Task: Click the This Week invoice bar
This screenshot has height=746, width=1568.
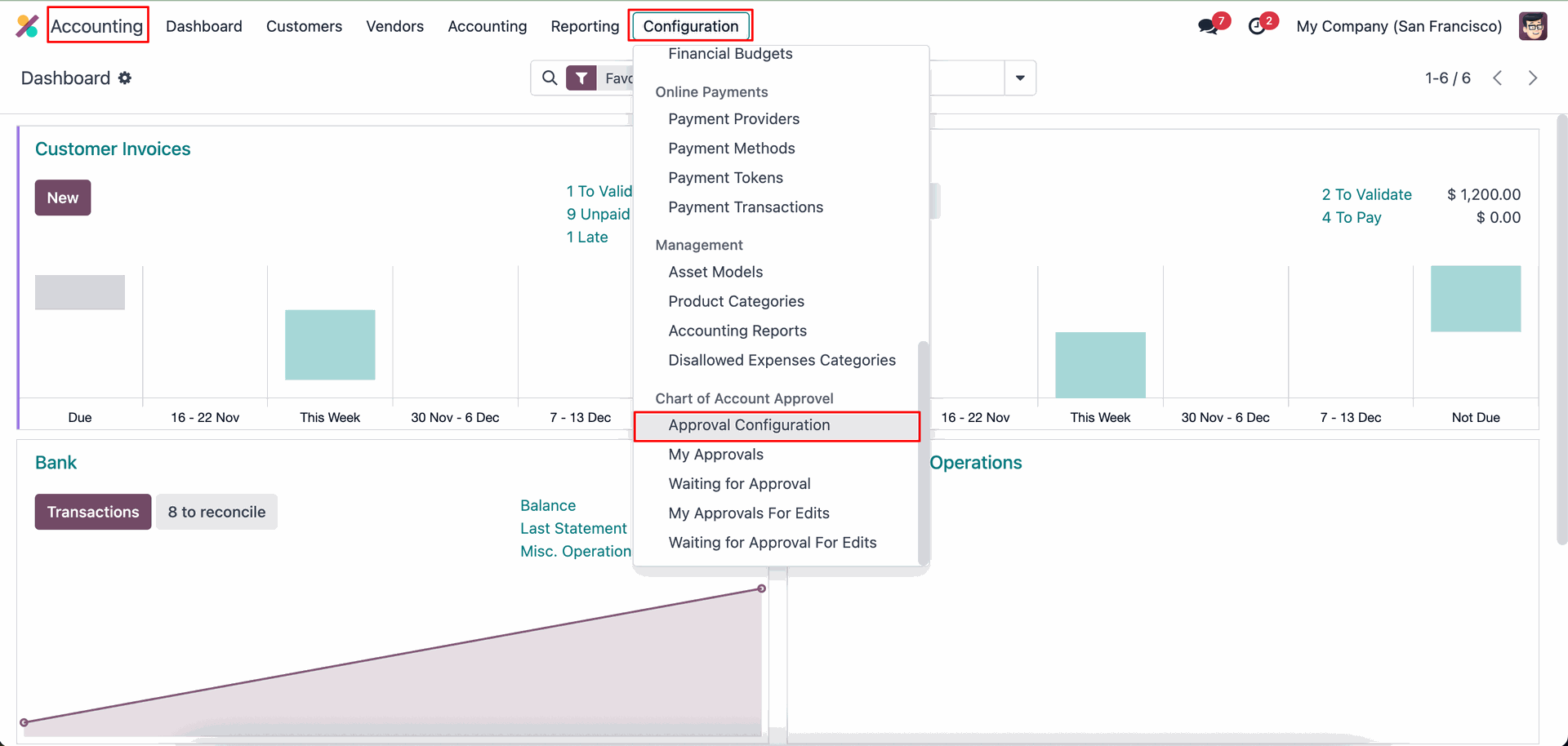Action: pos(330,344)
